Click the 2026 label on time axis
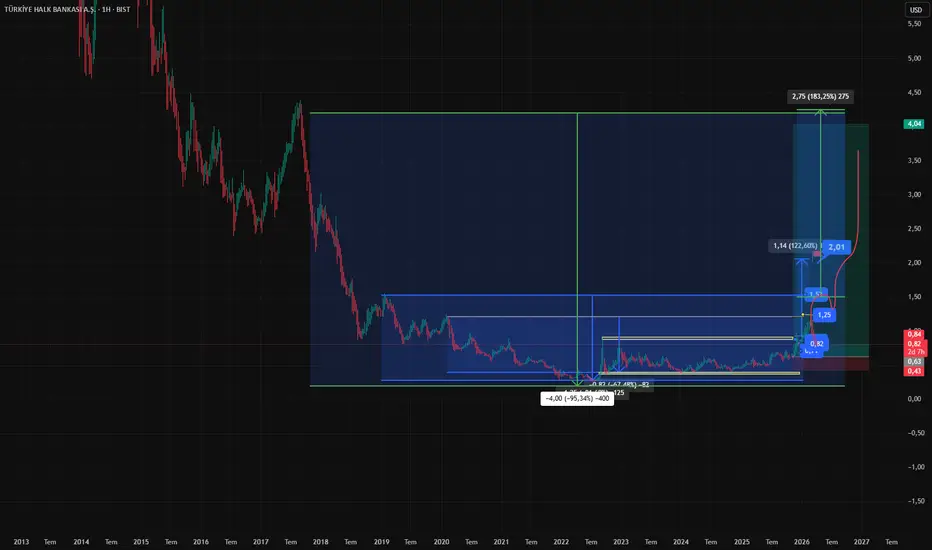Viewport: 932px width, 550px height. pos(801,542)
